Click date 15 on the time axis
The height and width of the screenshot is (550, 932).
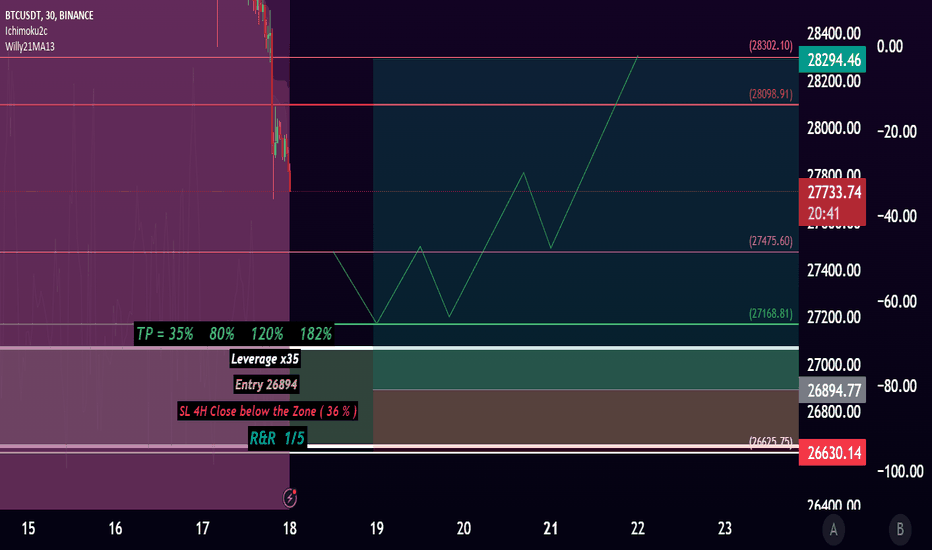click(x=28, y=528)
